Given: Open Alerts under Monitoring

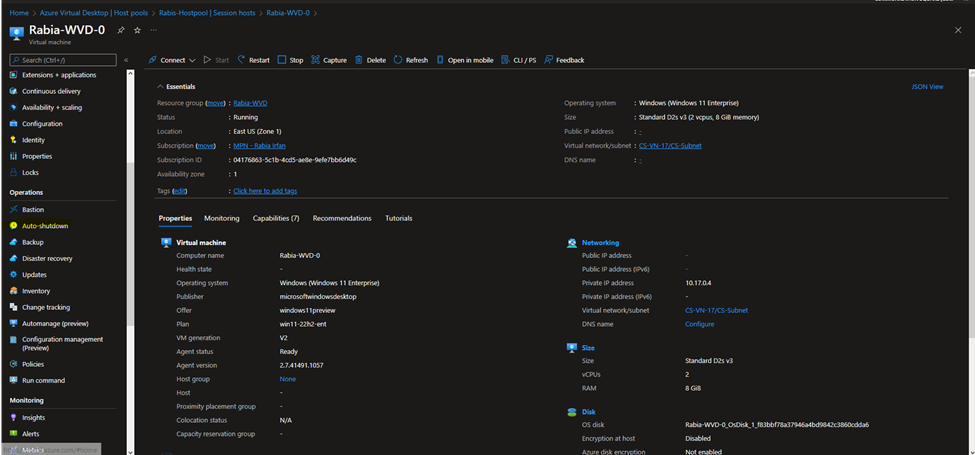Looking at the screenshot, I should [30, 434].
